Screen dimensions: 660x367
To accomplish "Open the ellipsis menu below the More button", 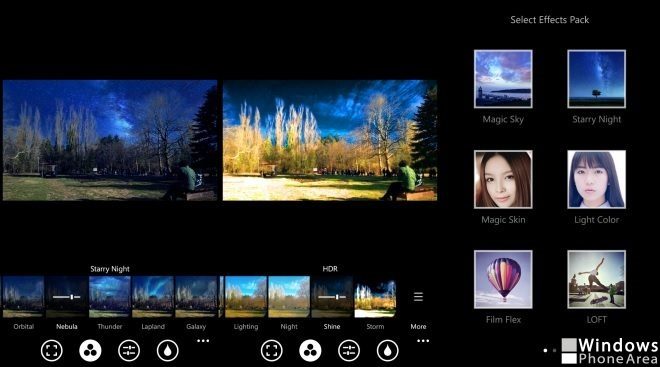I will [x=423, y=341].
